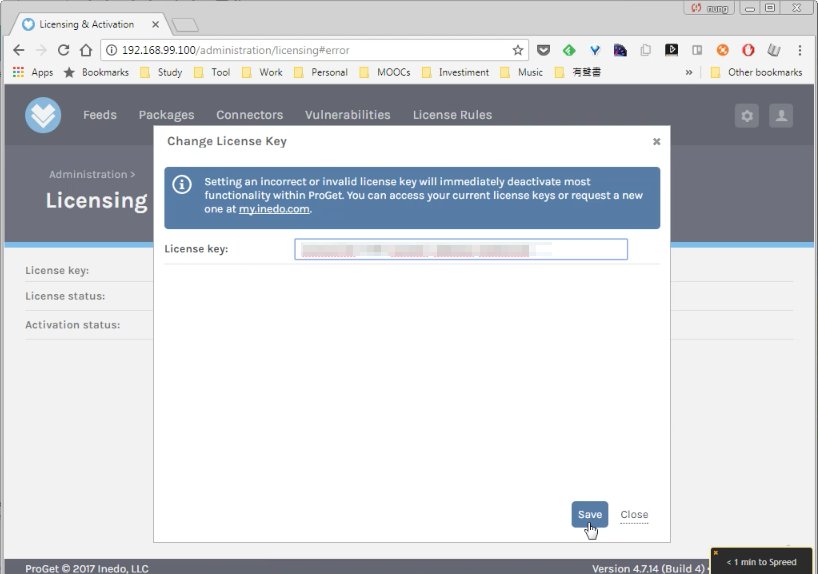Go back using the browser back arrow
Screen dimensions: 818x574
[x=19, y=50]
